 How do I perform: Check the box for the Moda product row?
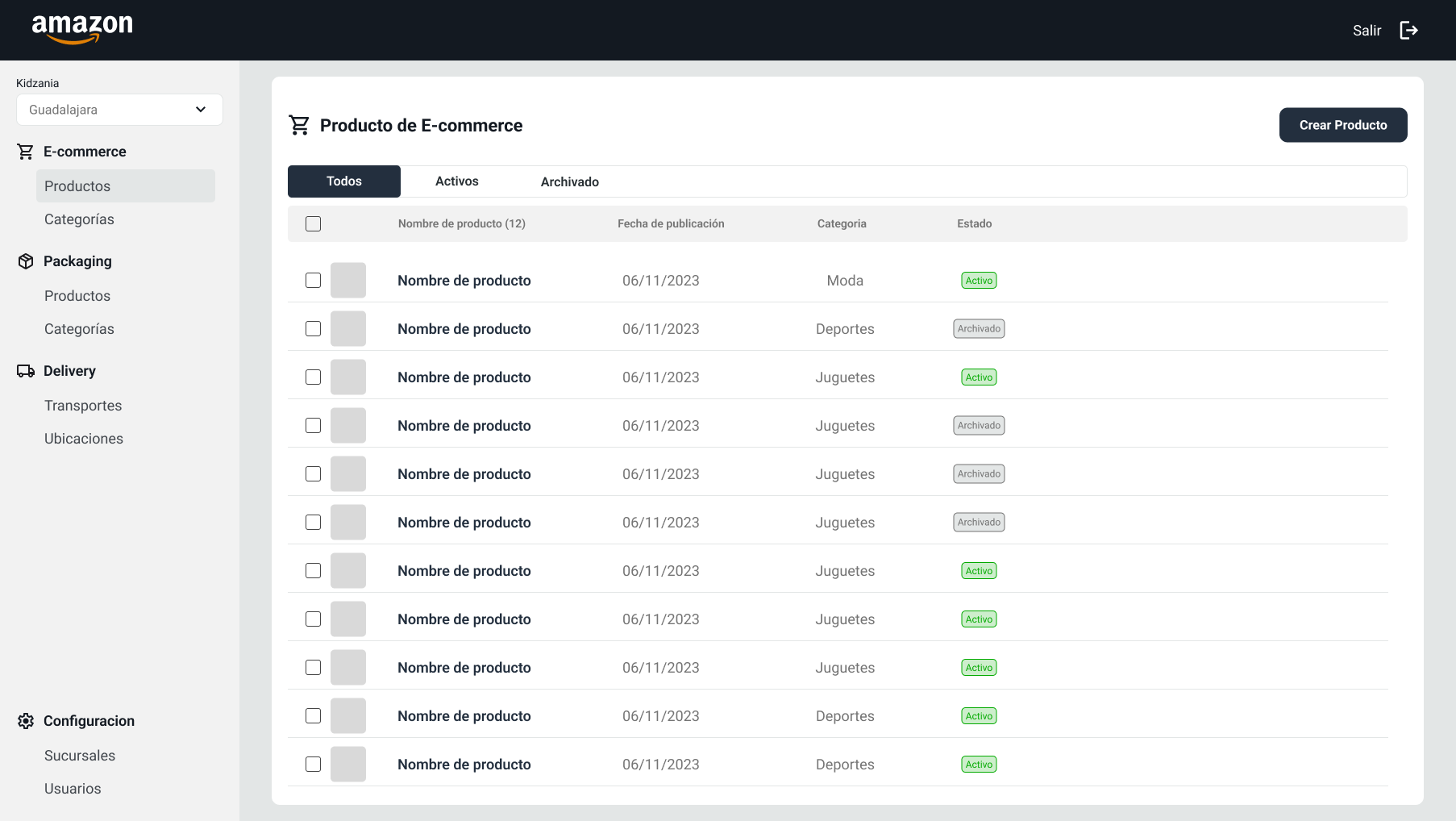click(x=314, y=281)
